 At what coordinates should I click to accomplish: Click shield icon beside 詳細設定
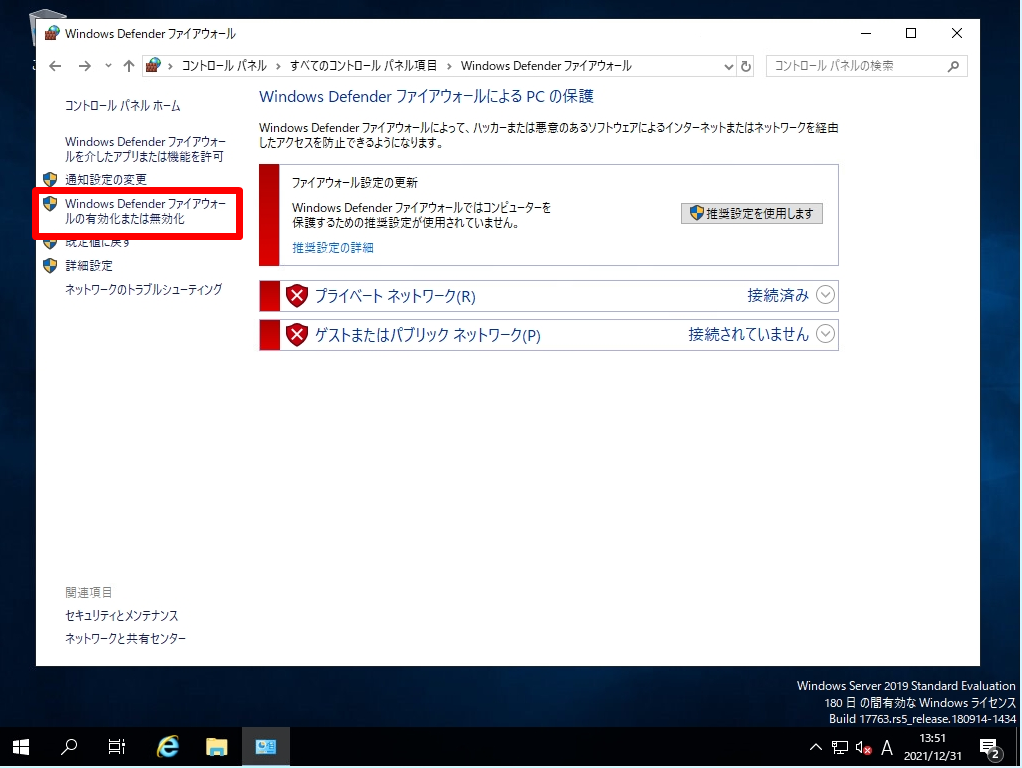tap(50, 265)
